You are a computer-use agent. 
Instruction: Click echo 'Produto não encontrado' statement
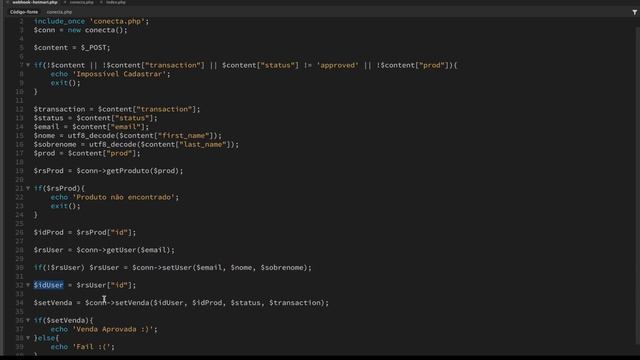(115, 197)
